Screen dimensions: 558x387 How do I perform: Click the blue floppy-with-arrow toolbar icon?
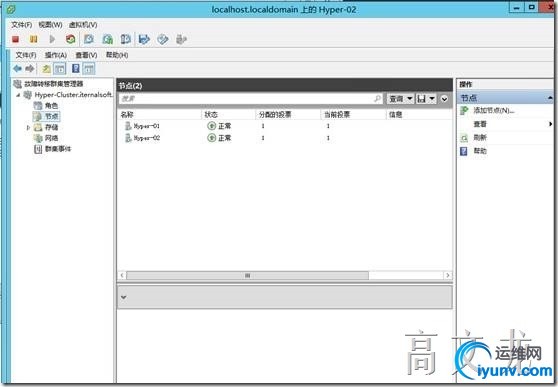pos(144,39)
